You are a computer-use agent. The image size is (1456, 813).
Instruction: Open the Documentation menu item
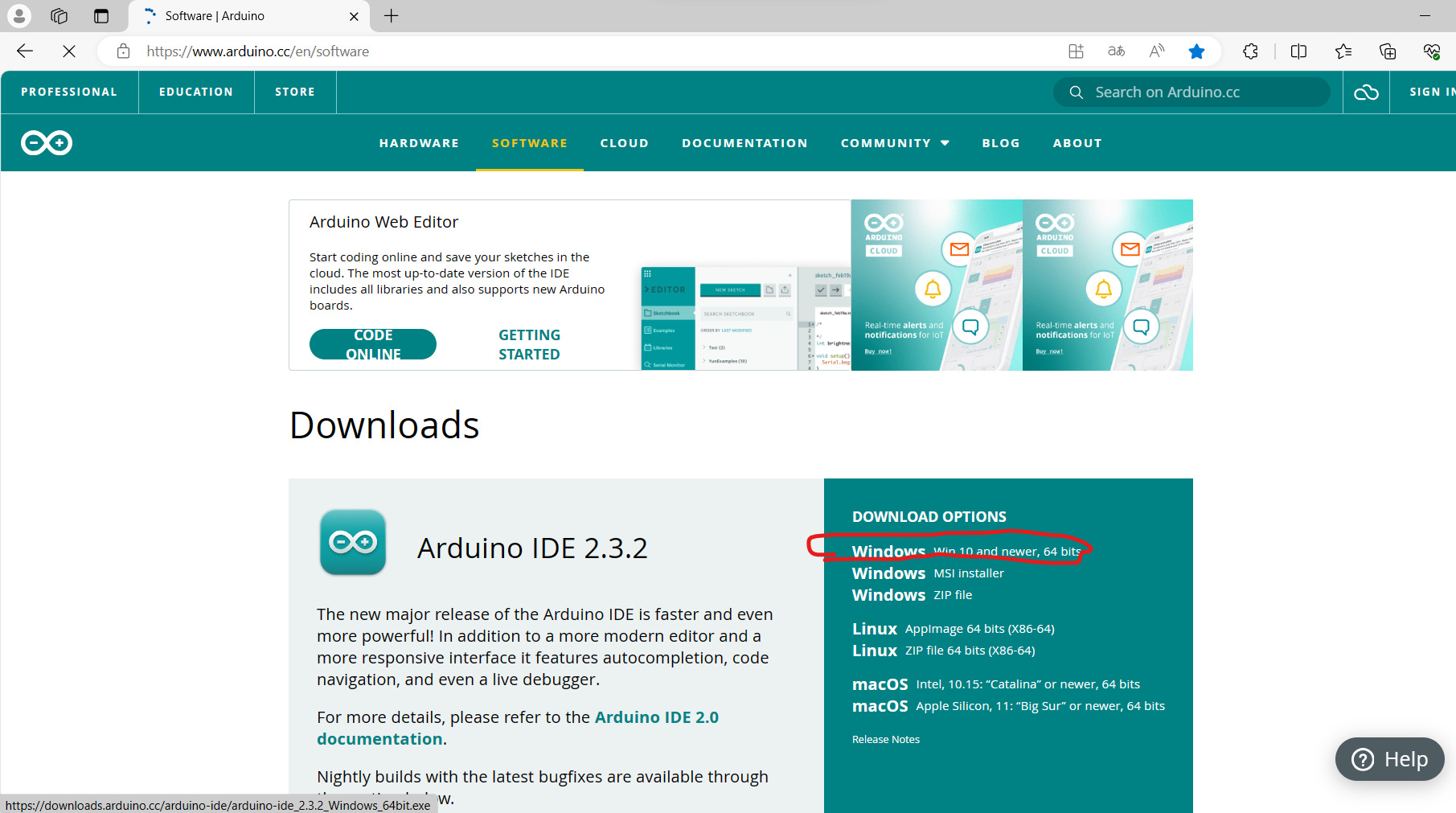pyautogui.click(x=744, y=143)
